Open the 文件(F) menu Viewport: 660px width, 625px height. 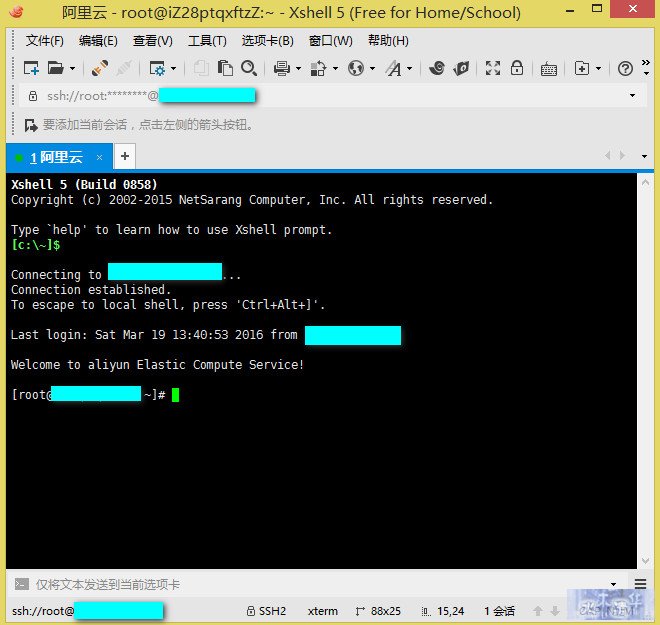coord(45,41)
